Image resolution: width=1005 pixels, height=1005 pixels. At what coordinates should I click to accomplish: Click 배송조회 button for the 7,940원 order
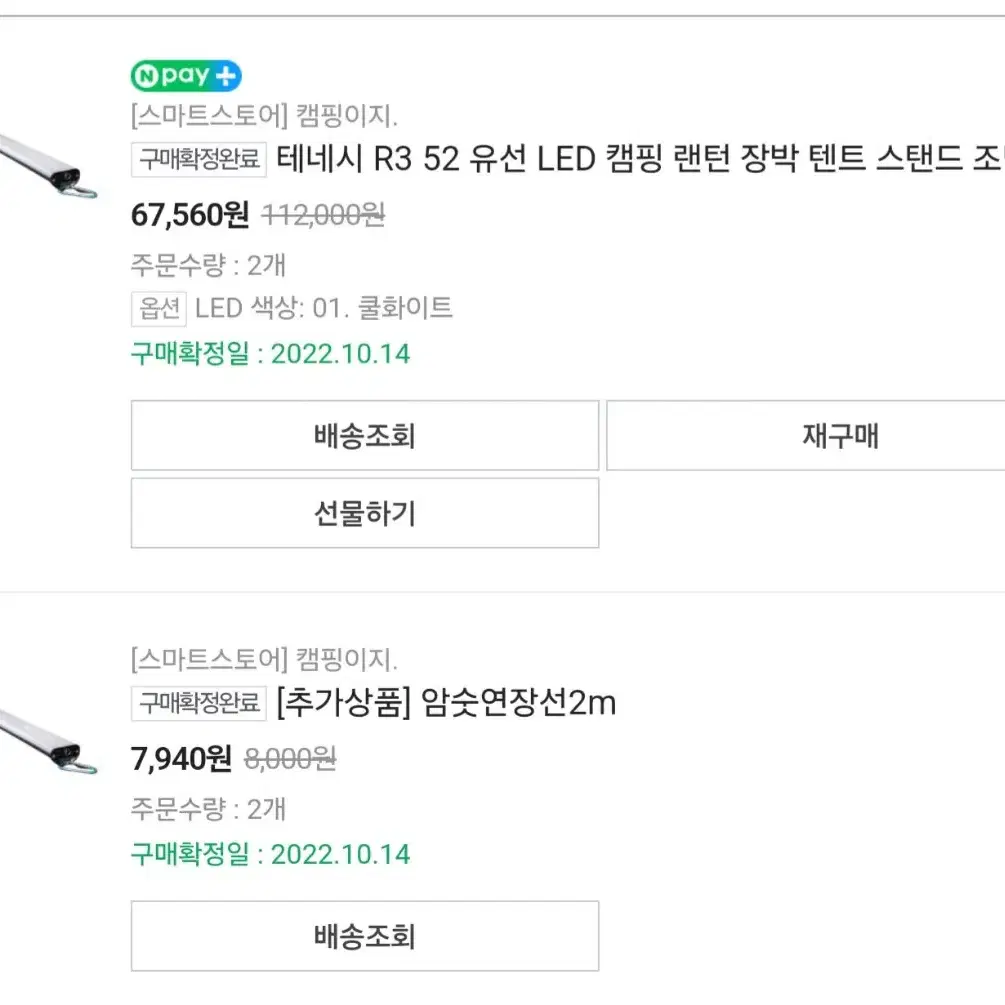point(365,936)
